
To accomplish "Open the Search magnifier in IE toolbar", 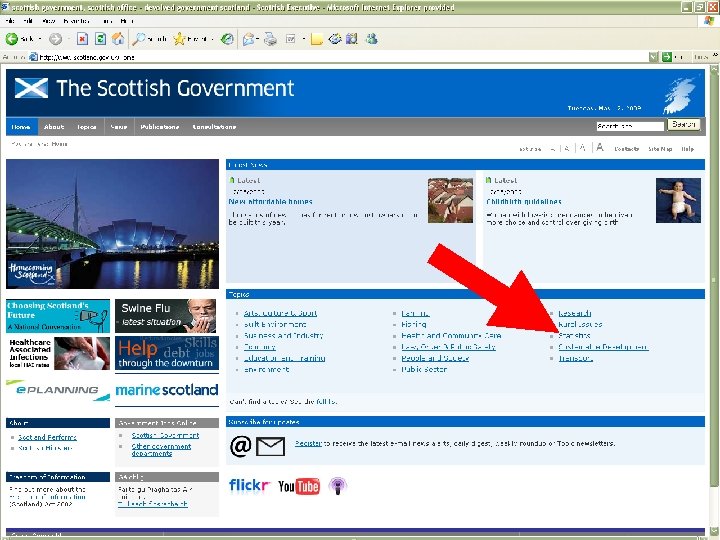I will (x=138, y=39).
